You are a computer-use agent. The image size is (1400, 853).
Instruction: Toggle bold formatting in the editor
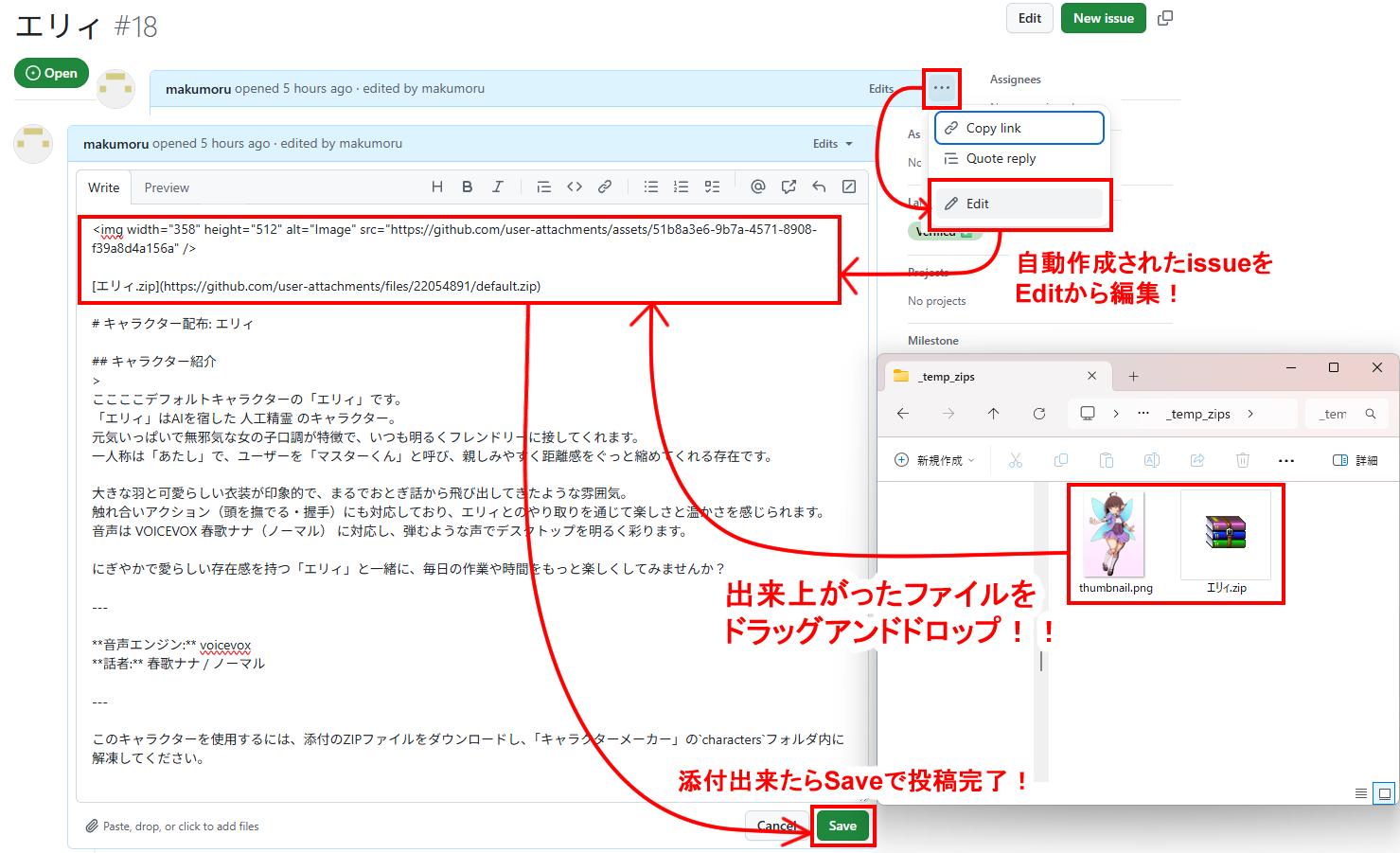pyautogui.click(x=467, y=187)
